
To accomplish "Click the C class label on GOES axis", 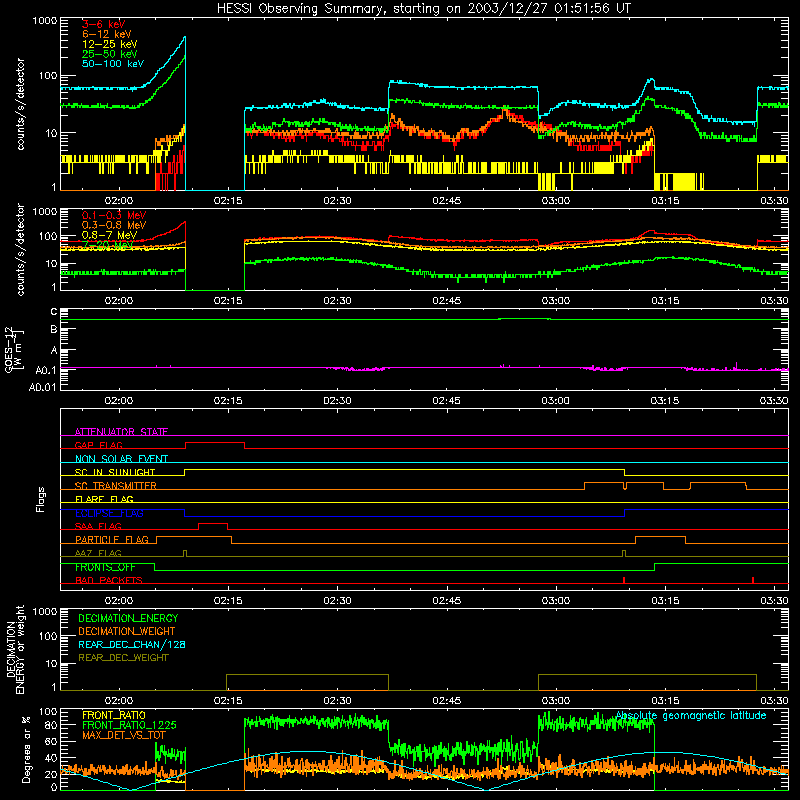I will 54,311.
